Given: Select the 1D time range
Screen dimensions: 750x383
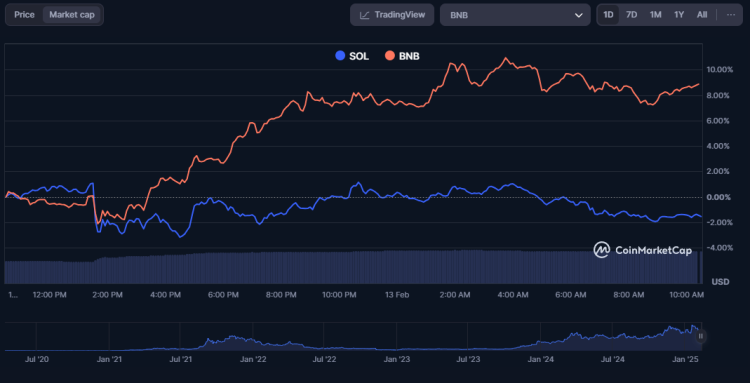Looking at the screenshot, I should [608, 15].
